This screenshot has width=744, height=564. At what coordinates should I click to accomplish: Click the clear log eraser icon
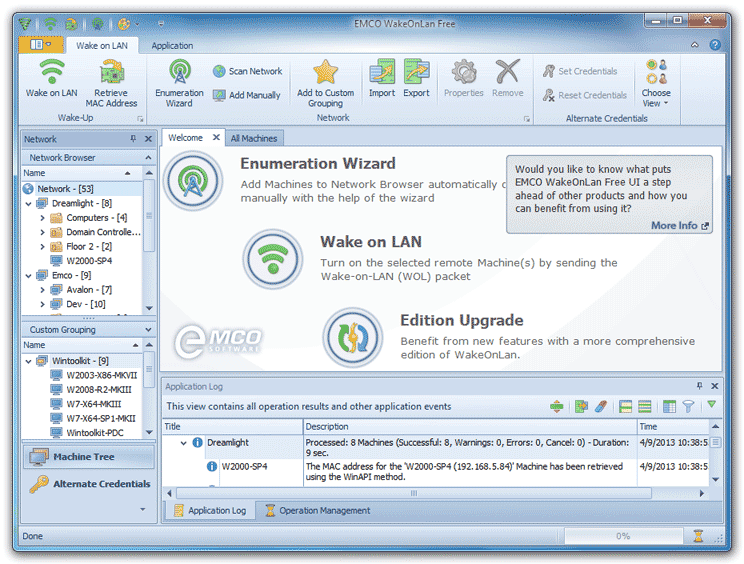coord(601,407)
